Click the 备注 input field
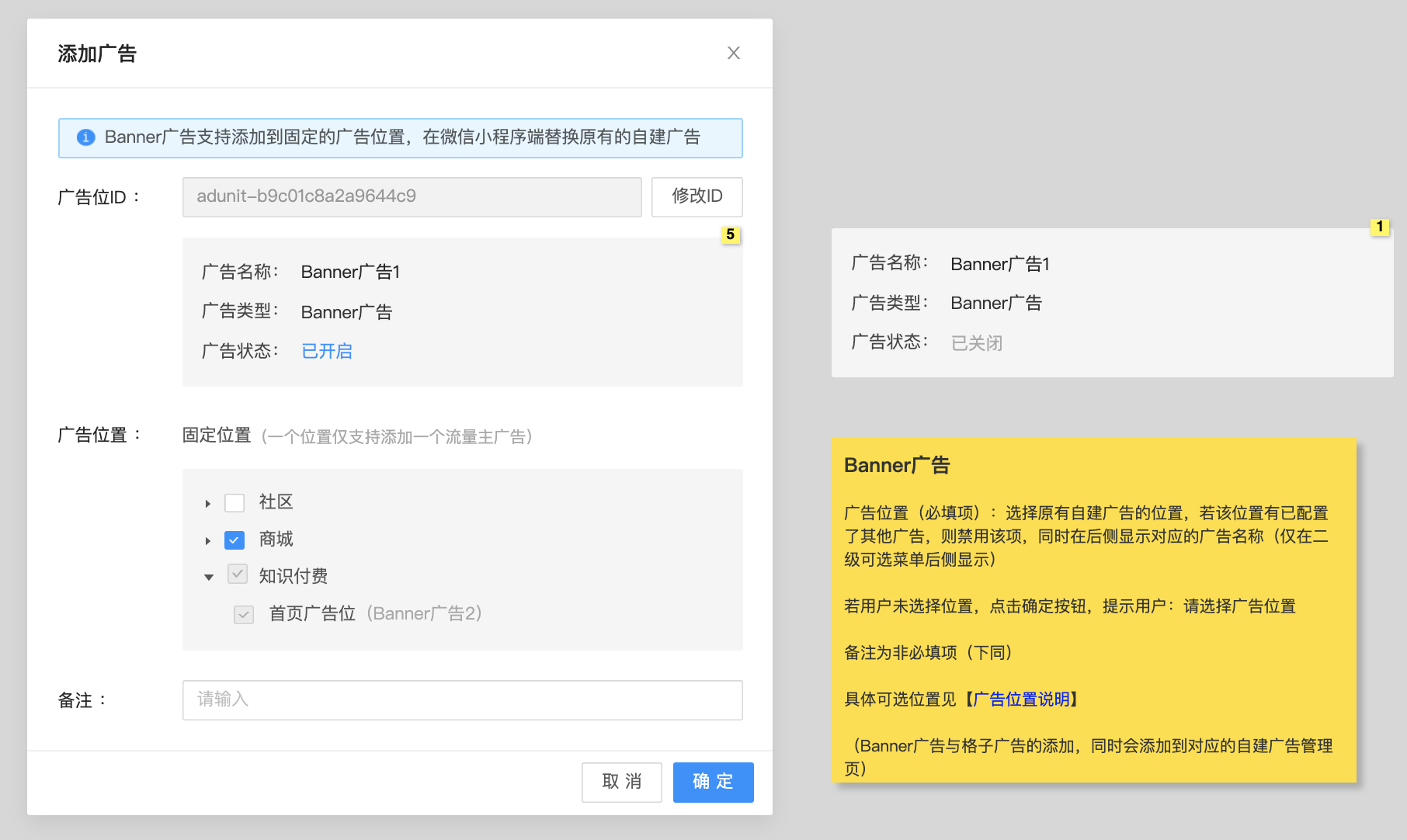Viewport: 1407px width, 840px height. pyautogui.click(x=462, y=699)
